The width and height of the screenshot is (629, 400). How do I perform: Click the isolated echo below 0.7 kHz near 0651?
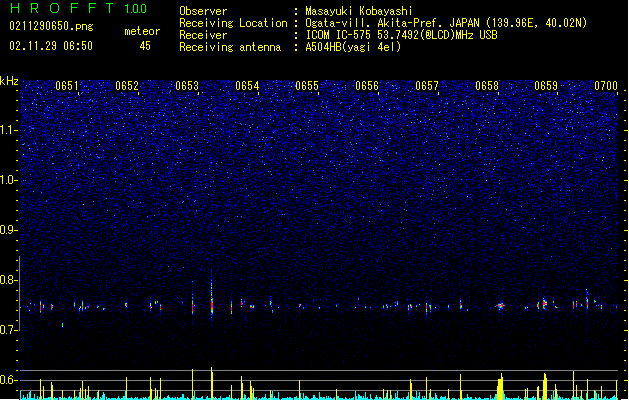click(63, 325)
